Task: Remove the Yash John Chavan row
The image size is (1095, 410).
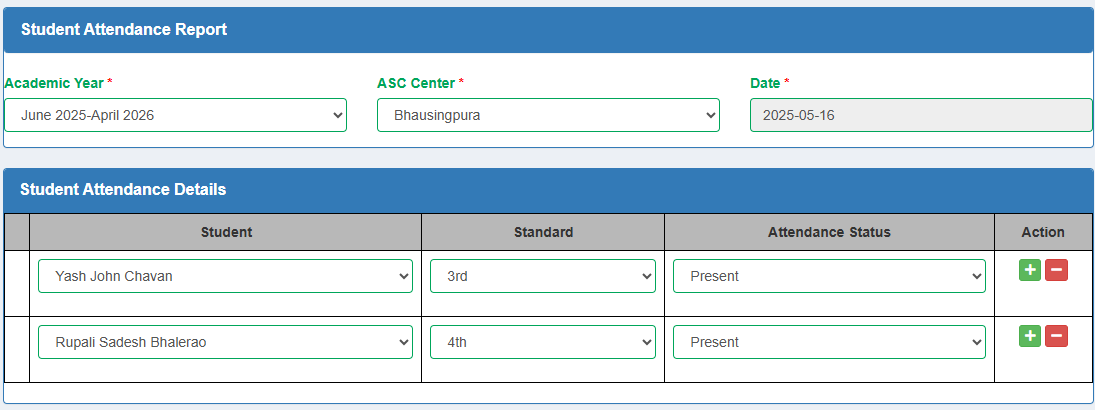Action: click(1056, 270)
